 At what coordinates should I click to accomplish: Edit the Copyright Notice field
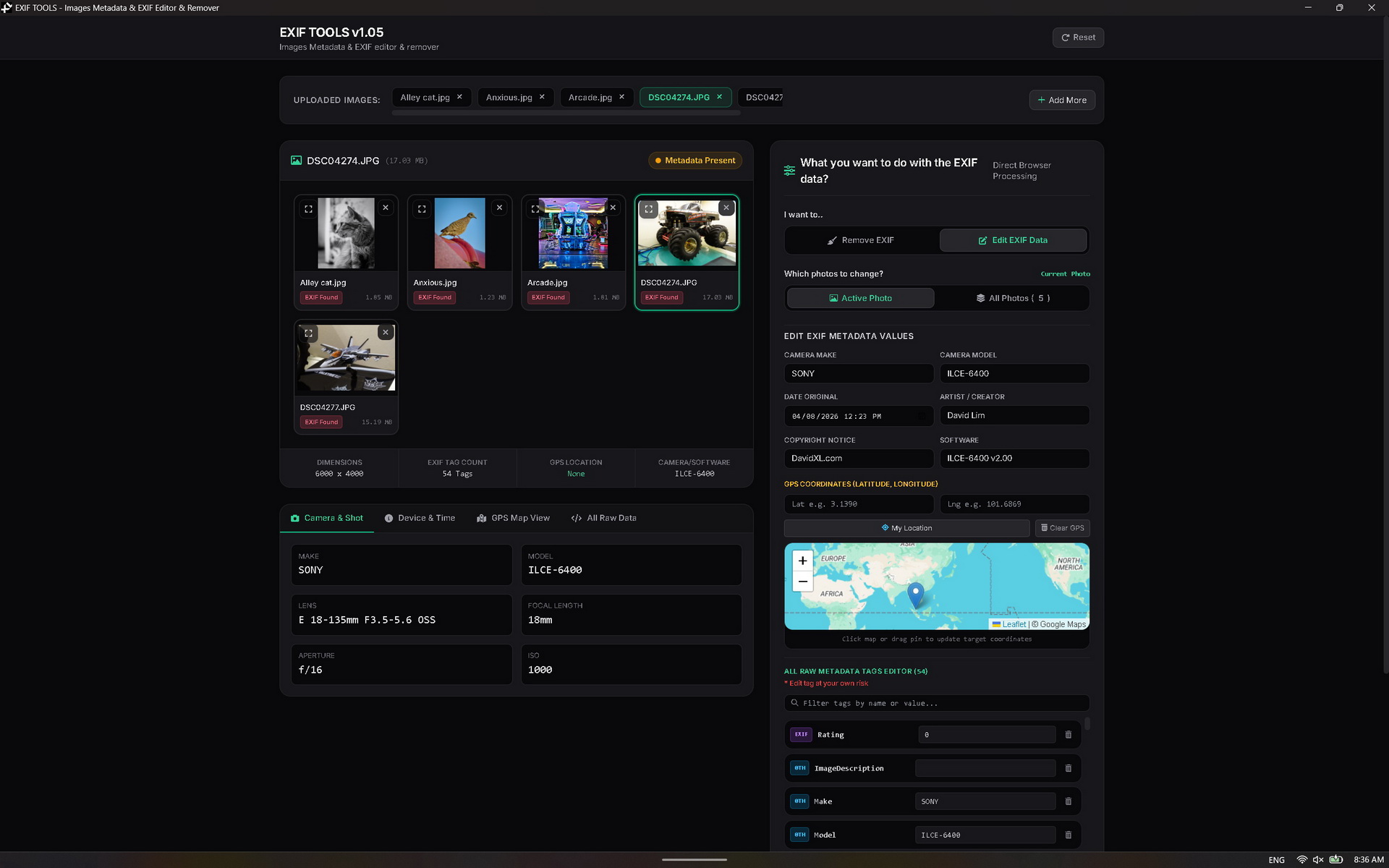(859, 459)
